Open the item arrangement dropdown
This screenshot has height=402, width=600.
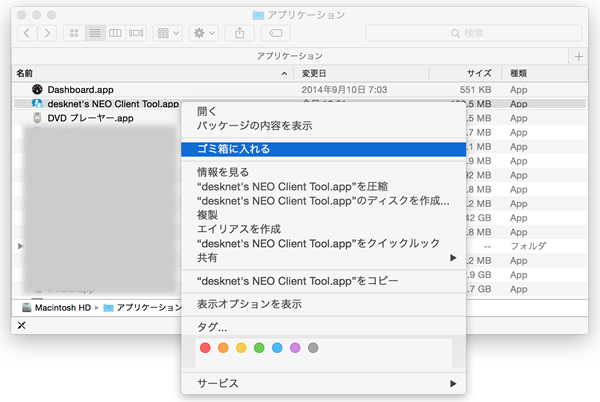(168, 33)
